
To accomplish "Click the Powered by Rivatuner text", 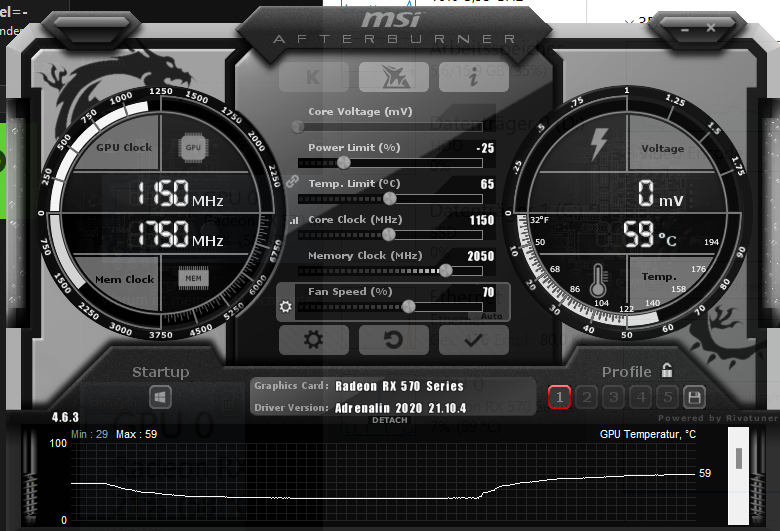I will pyautogui.click(x=718, y=418).
